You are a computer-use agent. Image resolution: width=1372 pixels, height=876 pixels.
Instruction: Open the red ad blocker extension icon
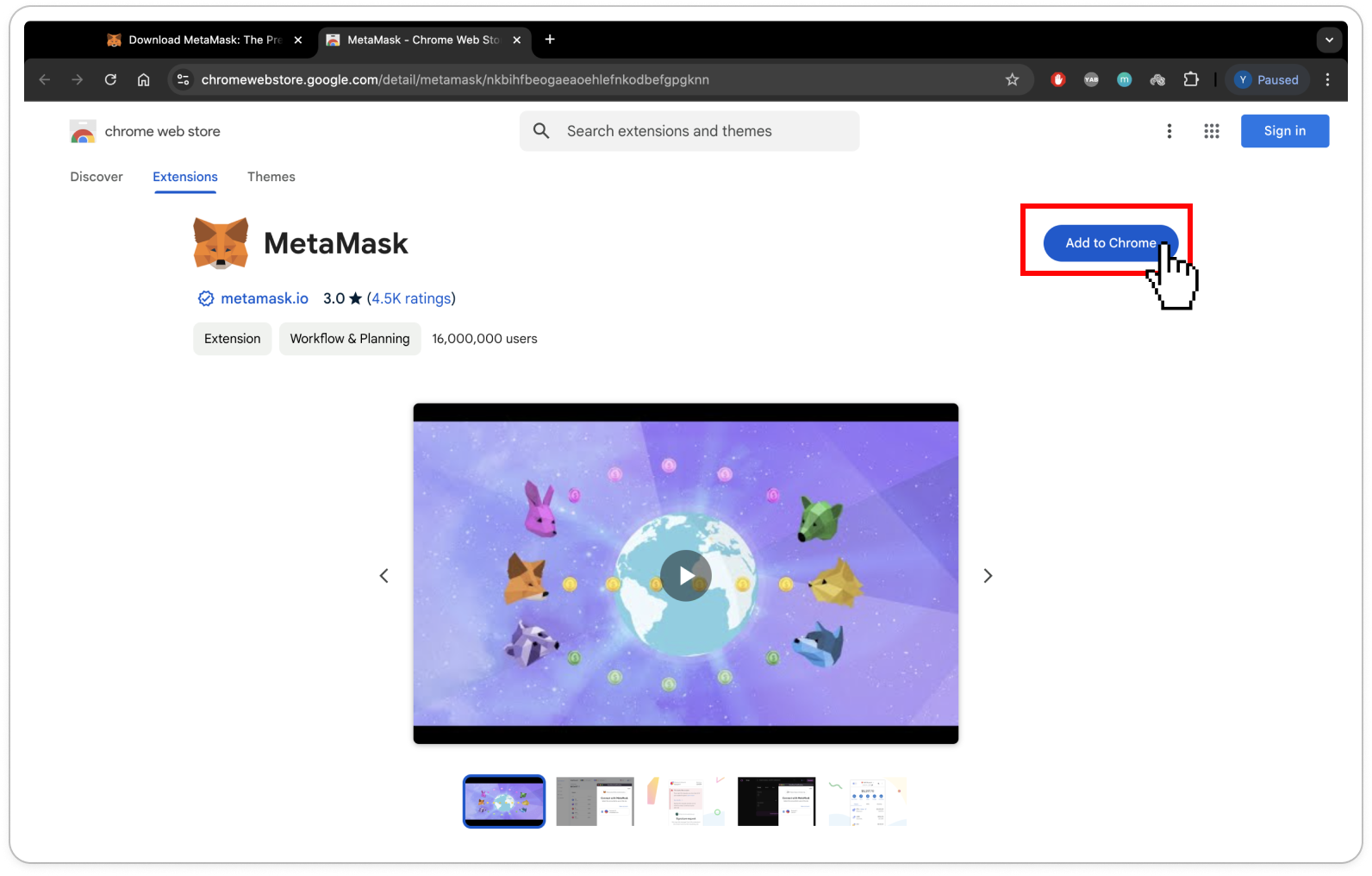[x=1058, y=80]
